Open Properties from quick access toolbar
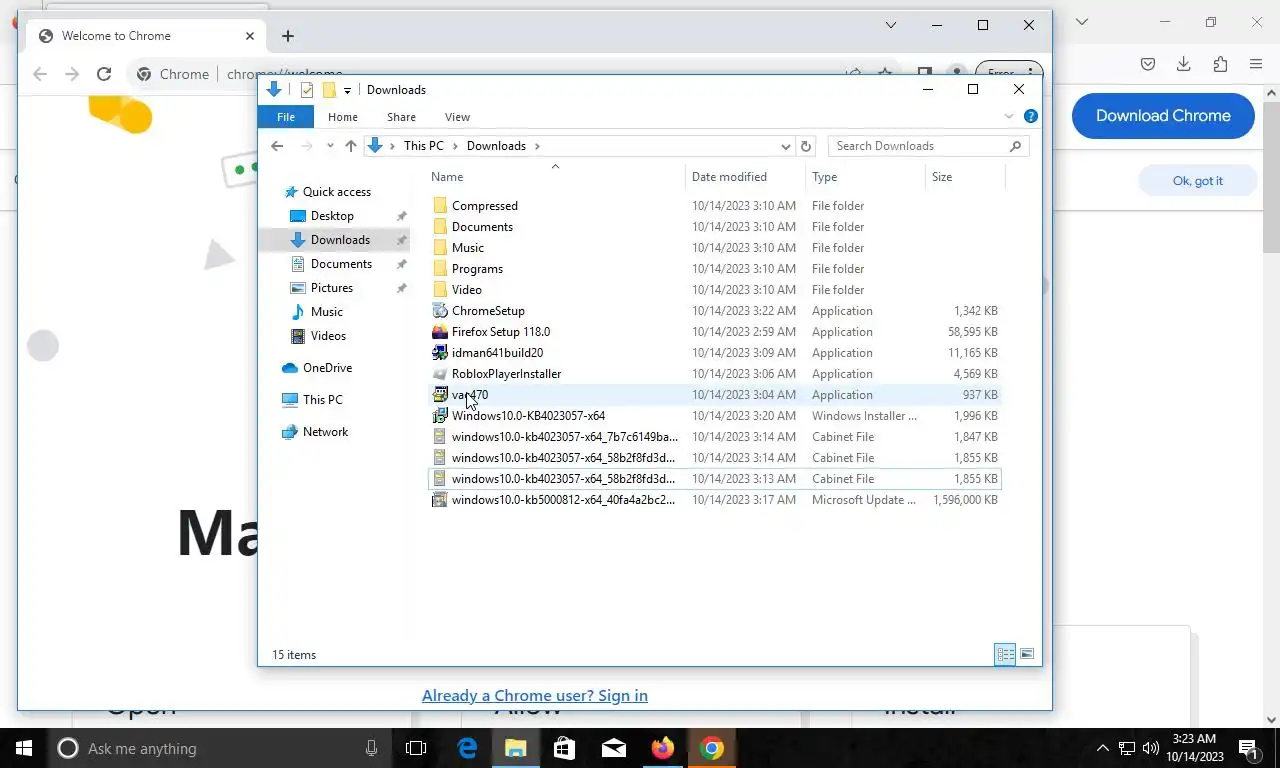Viewport: 1280px width, 768px height. point(307,90)
